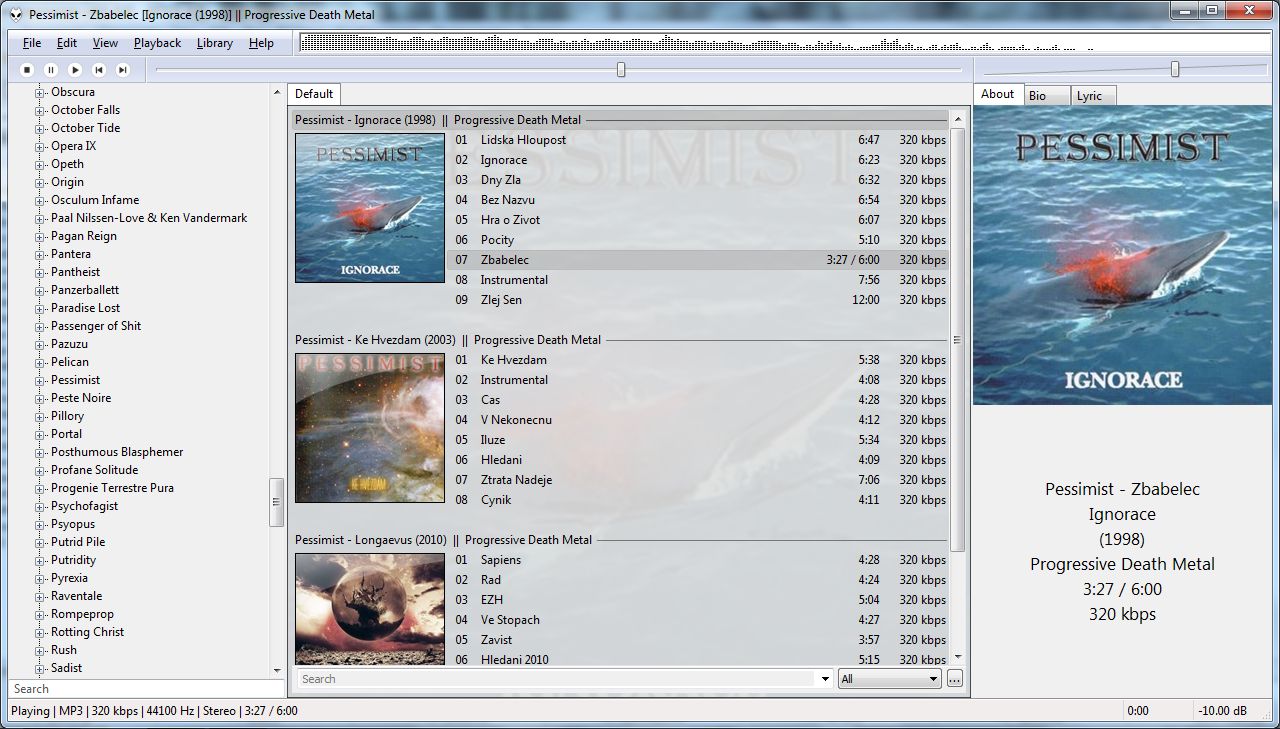The height and width of the screenshot is (729, 1280).
Task: Skip to the previous track
Action: (x=99, y=69)
